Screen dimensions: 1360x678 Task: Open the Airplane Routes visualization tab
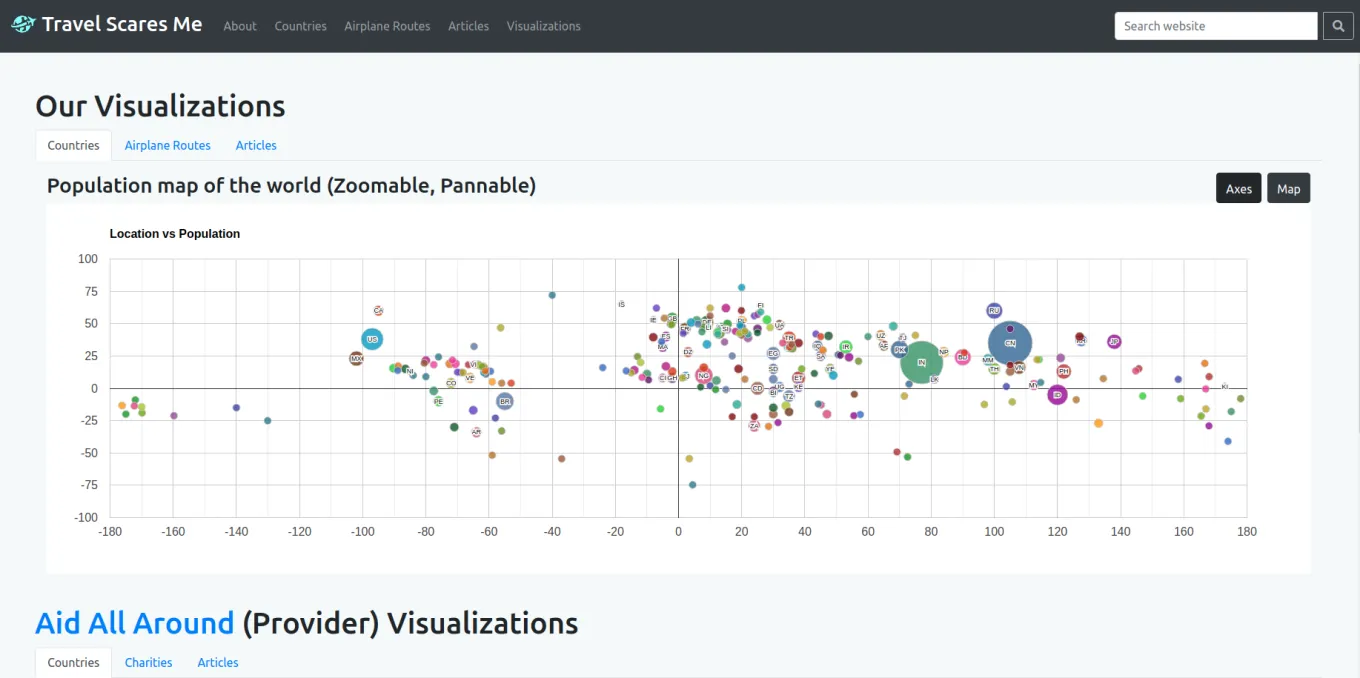[x=167, y=145]
